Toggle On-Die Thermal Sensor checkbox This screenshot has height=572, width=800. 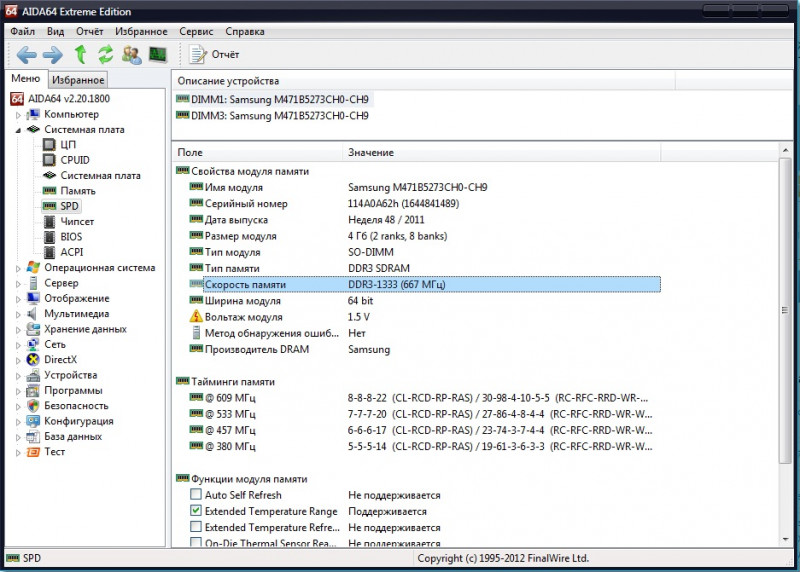click(196, 542)
